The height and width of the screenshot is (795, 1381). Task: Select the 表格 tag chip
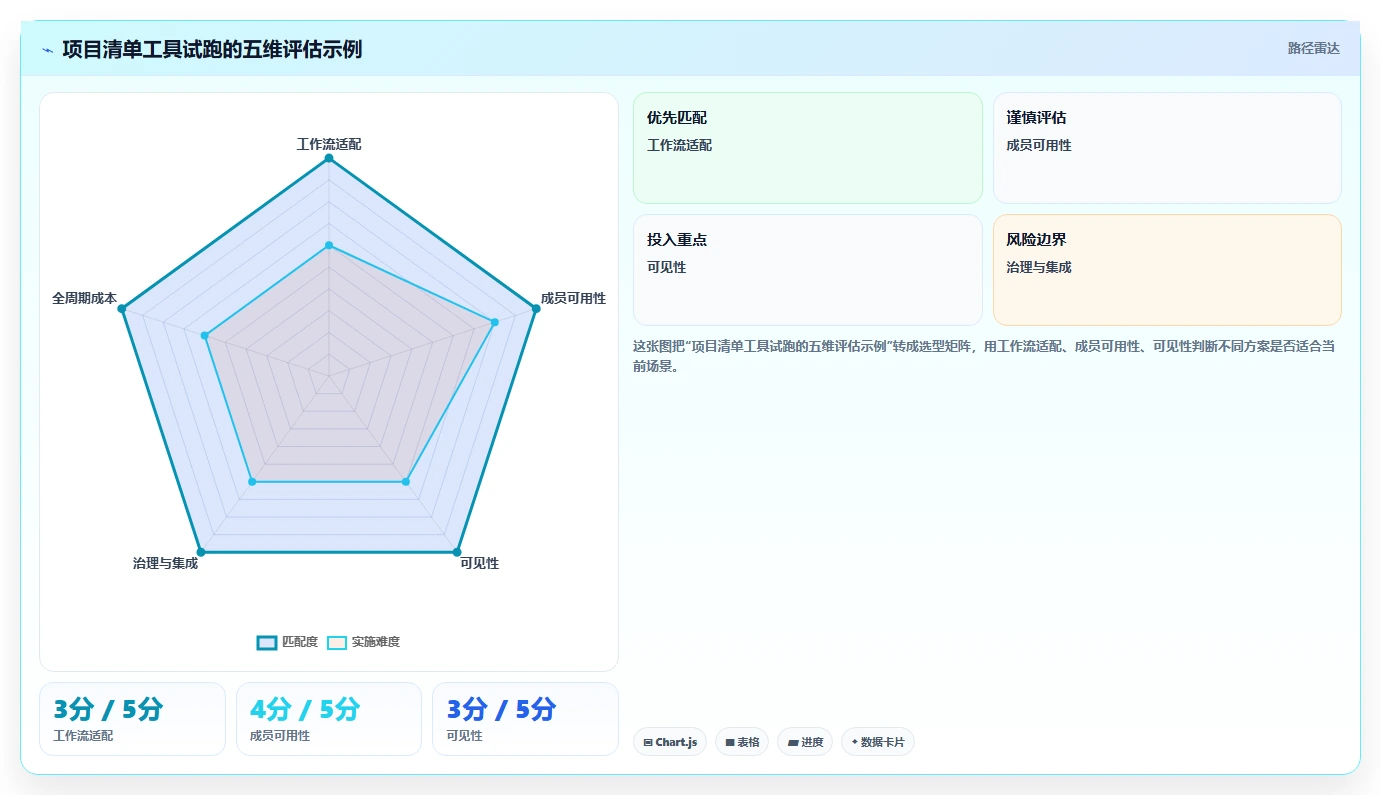point(742,742)
